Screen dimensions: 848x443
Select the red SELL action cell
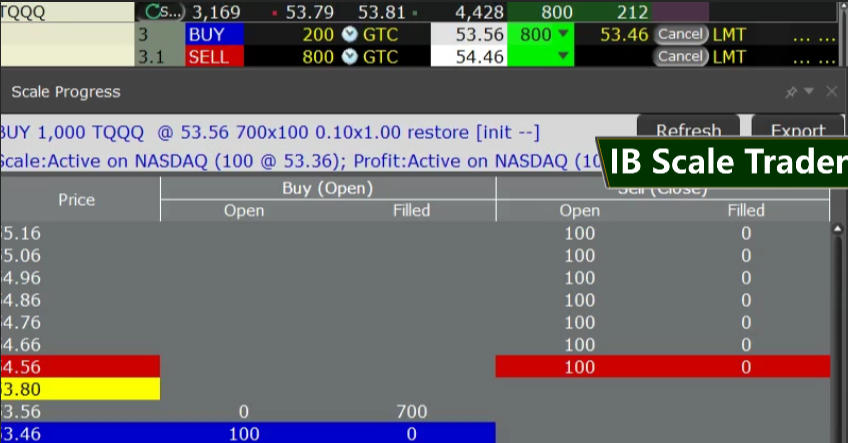tap(214, 56)
